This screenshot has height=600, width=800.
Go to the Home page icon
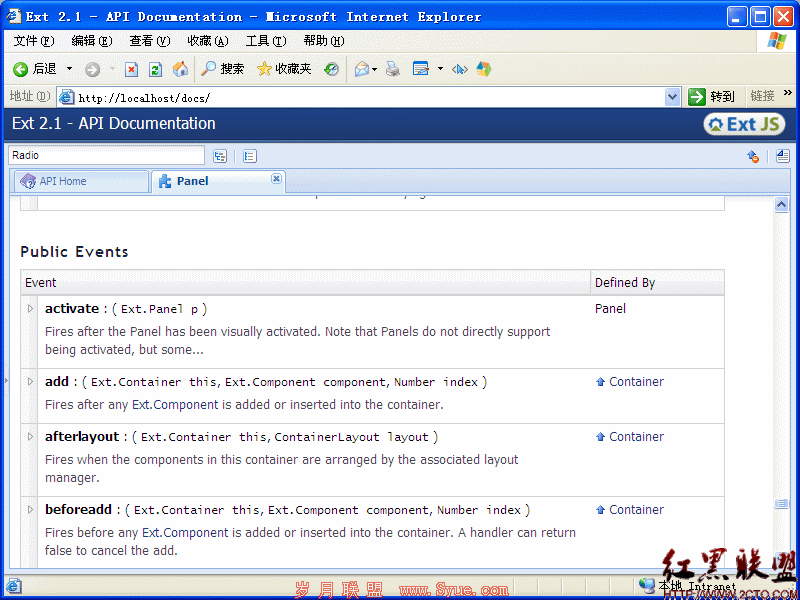coord(180,69)
